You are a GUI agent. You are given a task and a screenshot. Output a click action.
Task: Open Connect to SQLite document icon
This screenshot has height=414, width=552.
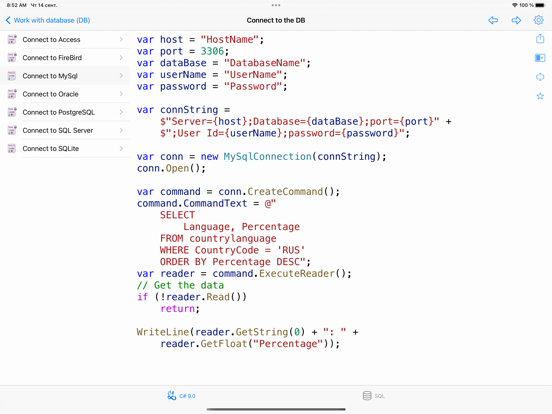(x=12, y=149)
